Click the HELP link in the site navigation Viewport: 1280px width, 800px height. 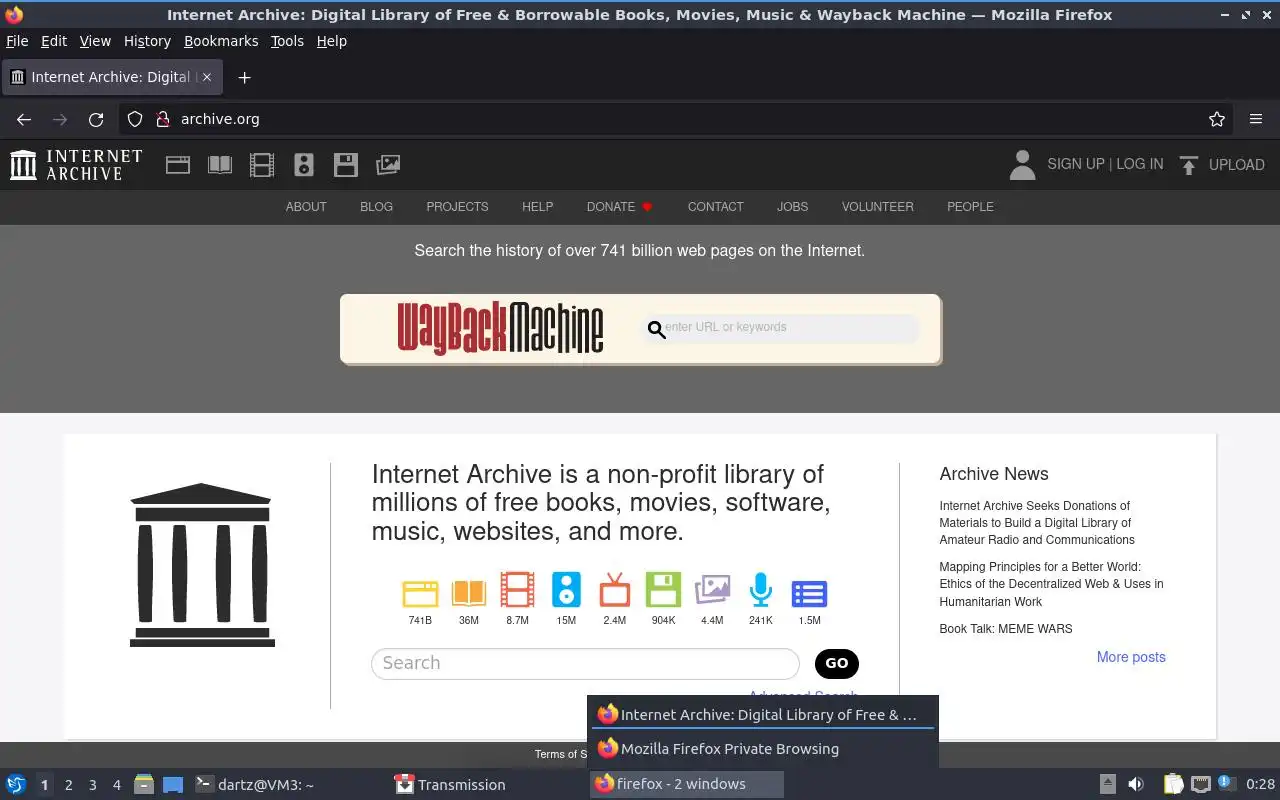point(537,207)
